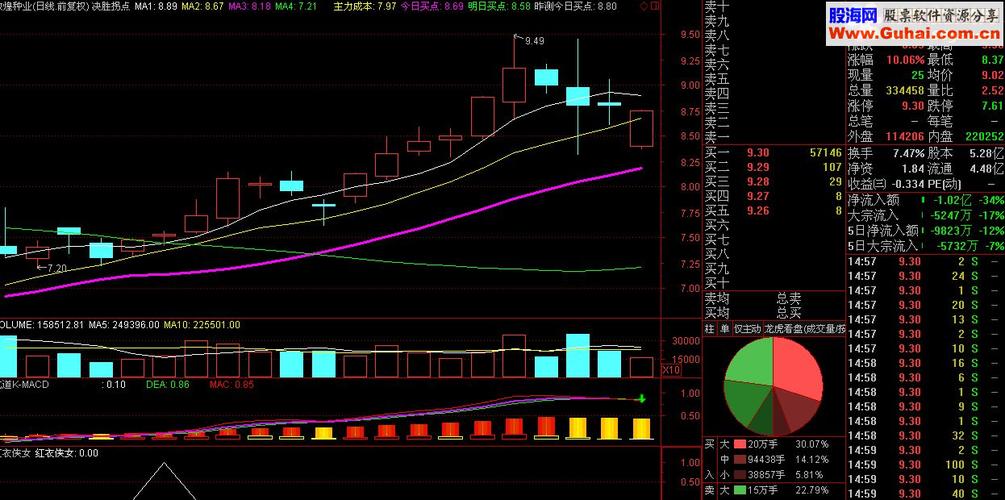Toggle the 仅主动 filter
This screenshot has width=1005, height=500.
point(746,328)
